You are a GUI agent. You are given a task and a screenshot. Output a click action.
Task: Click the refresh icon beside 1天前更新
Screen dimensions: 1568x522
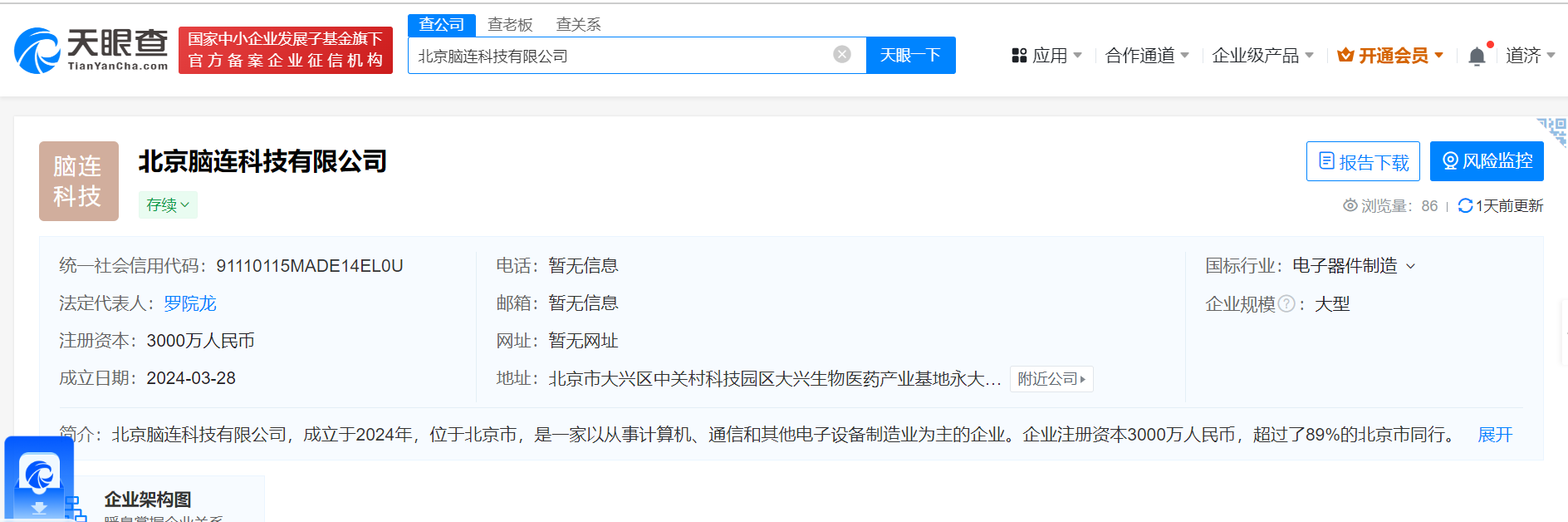click(x=1465, y=205)
